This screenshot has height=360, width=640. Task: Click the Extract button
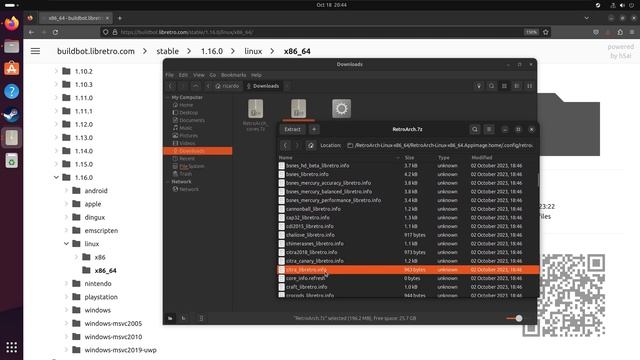coord(292,129)
